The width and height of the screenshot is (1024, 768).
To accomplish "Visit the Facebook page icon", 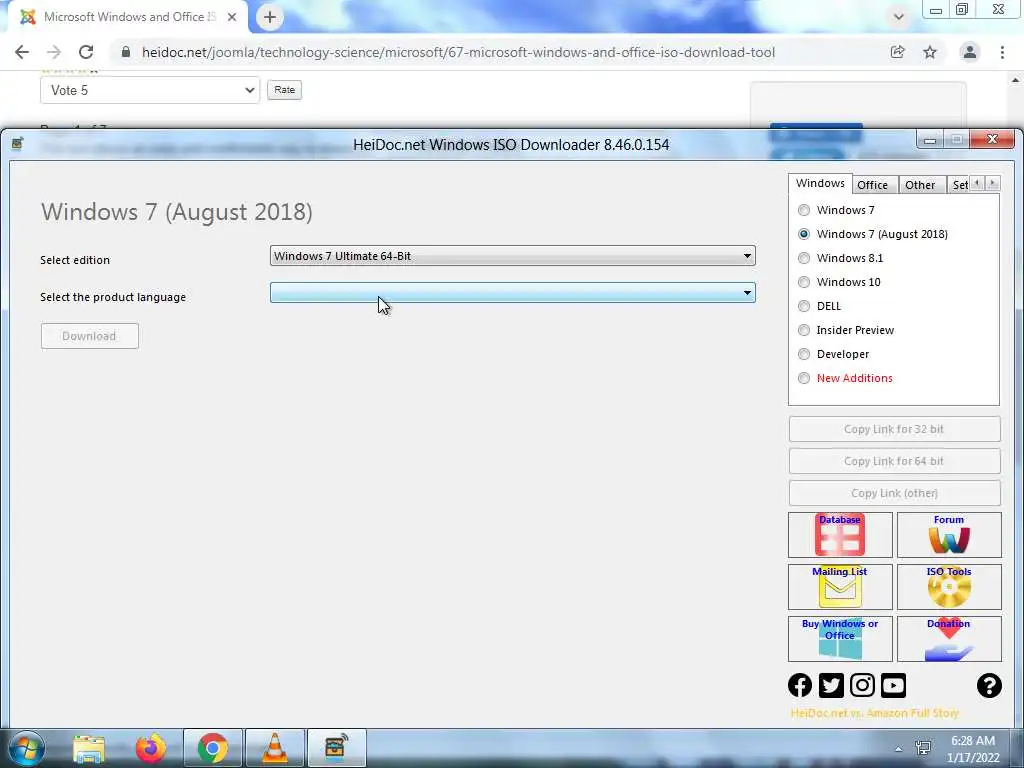I will pyautogui.click(x=800, y=685).
